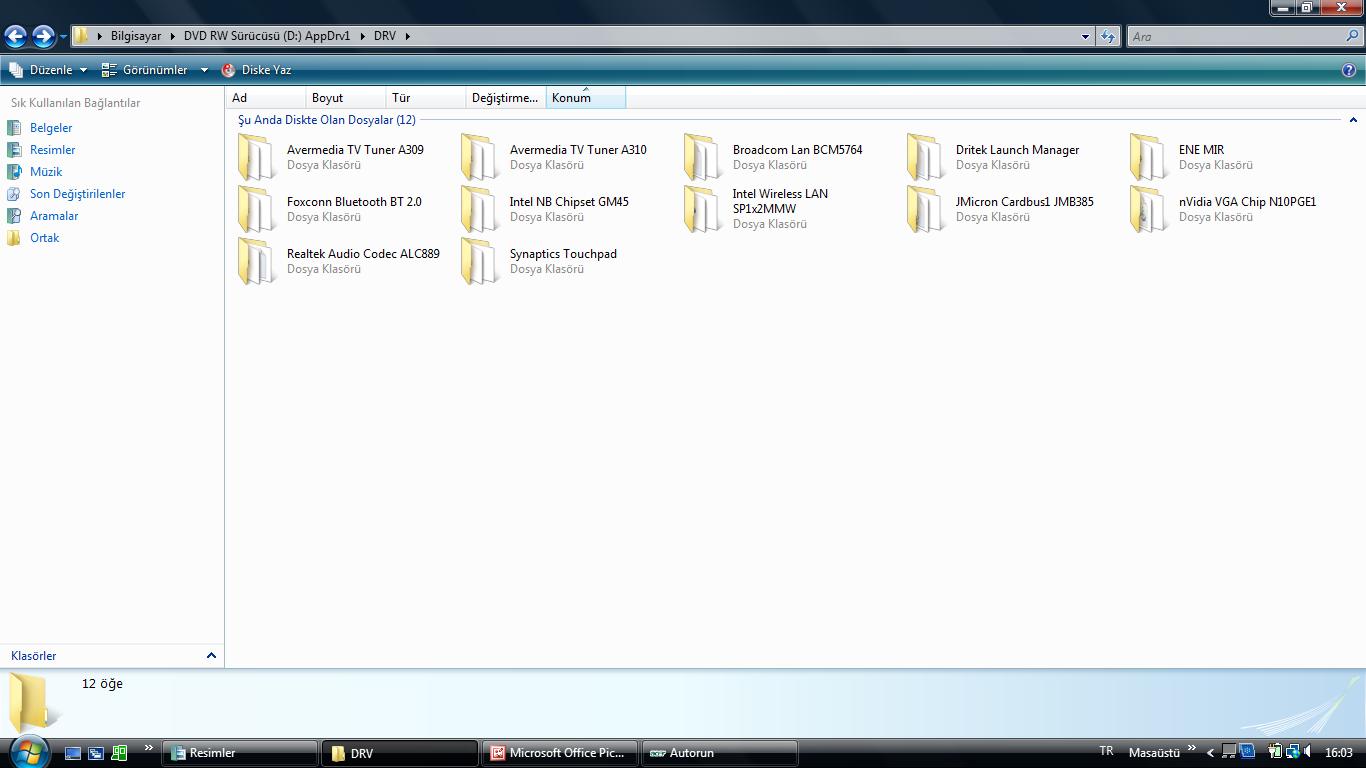The height and width of the screenshot is (768, 1366).
Task: Click Switch Between Windows quick launch icon
Action: tap(96, 753)
